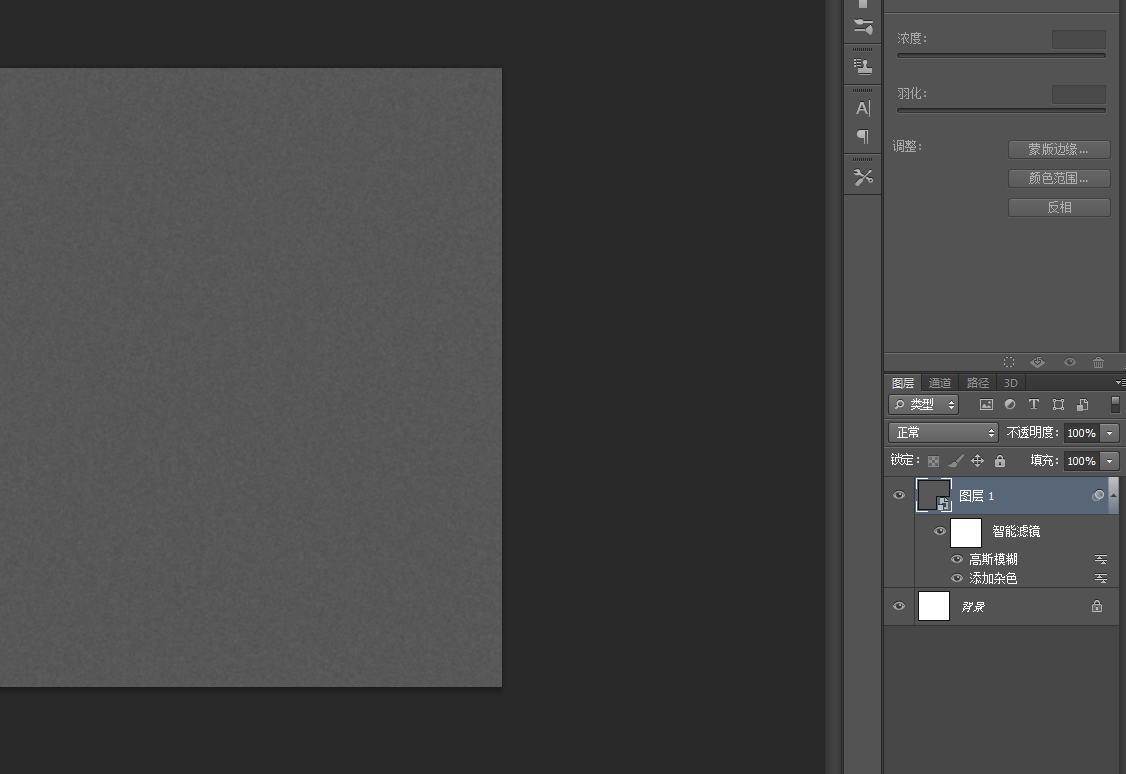The width and height of the screenshot is (1126, 774).
Task: Toggle mask enable eye in Properties panel
Action: click(x=1069, y=363)
